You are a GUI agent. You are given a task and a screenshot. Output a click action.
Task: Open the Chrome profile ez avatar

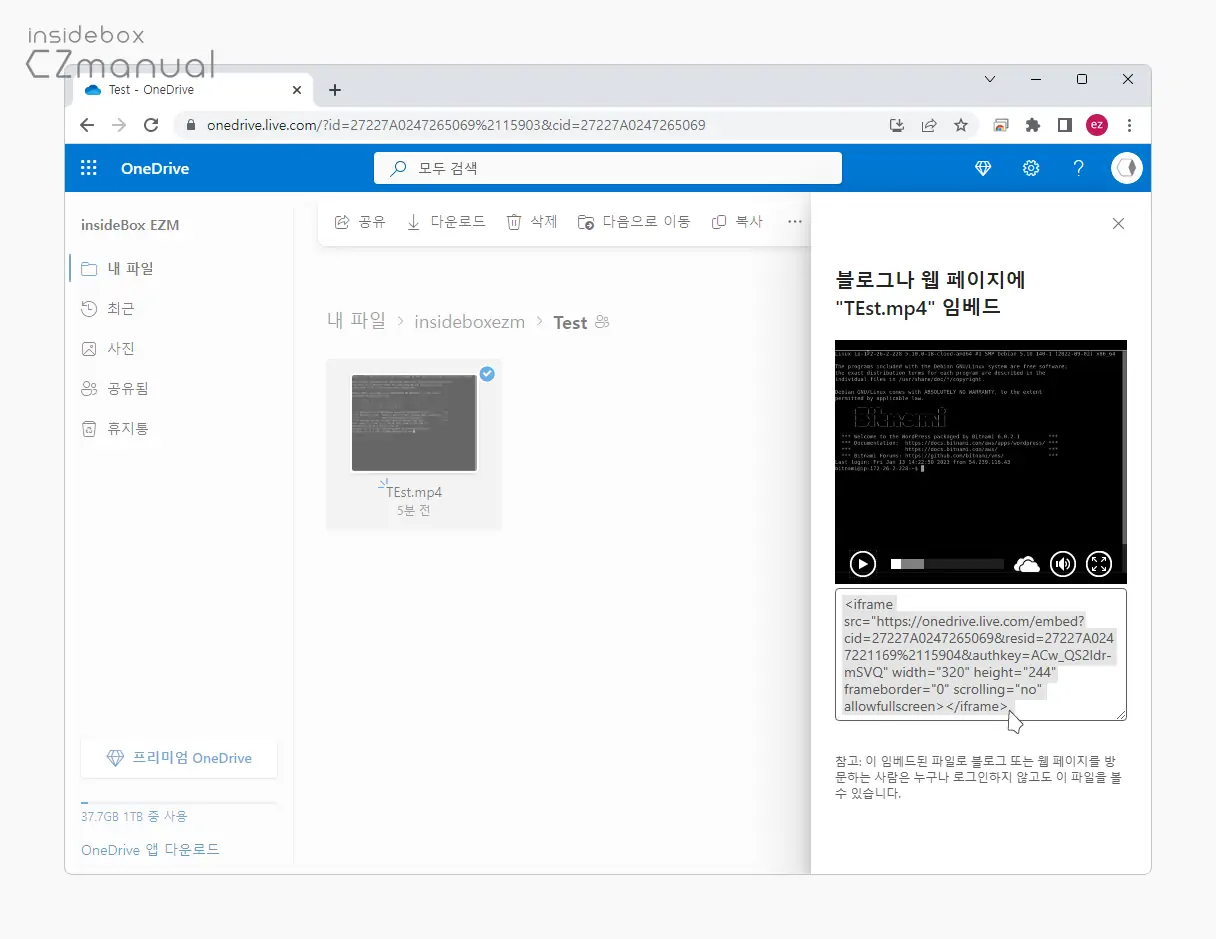[x=1097, y=125]
